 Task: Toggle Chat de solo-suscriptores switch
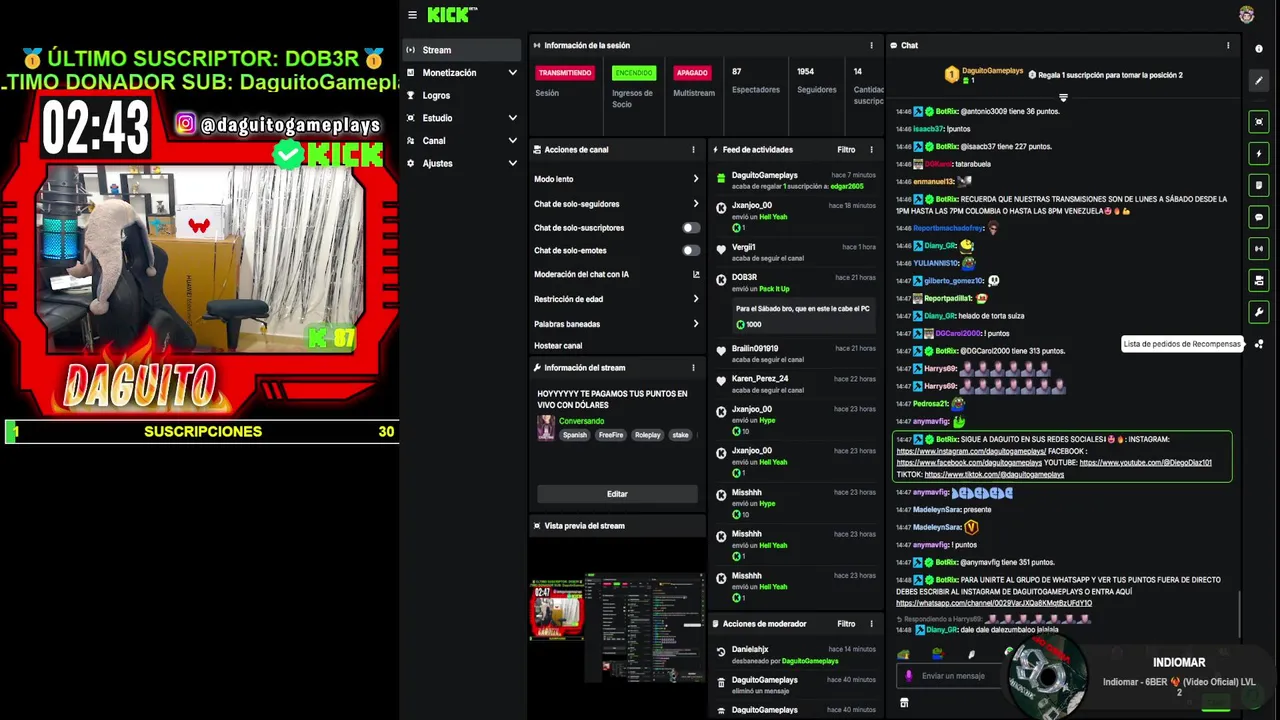(x=691, y=228)
